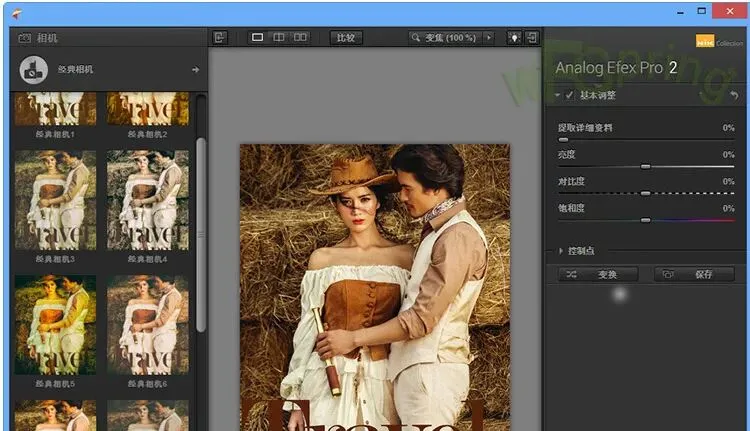Click the 提取详细资料 slider handle

coord(563,140)
